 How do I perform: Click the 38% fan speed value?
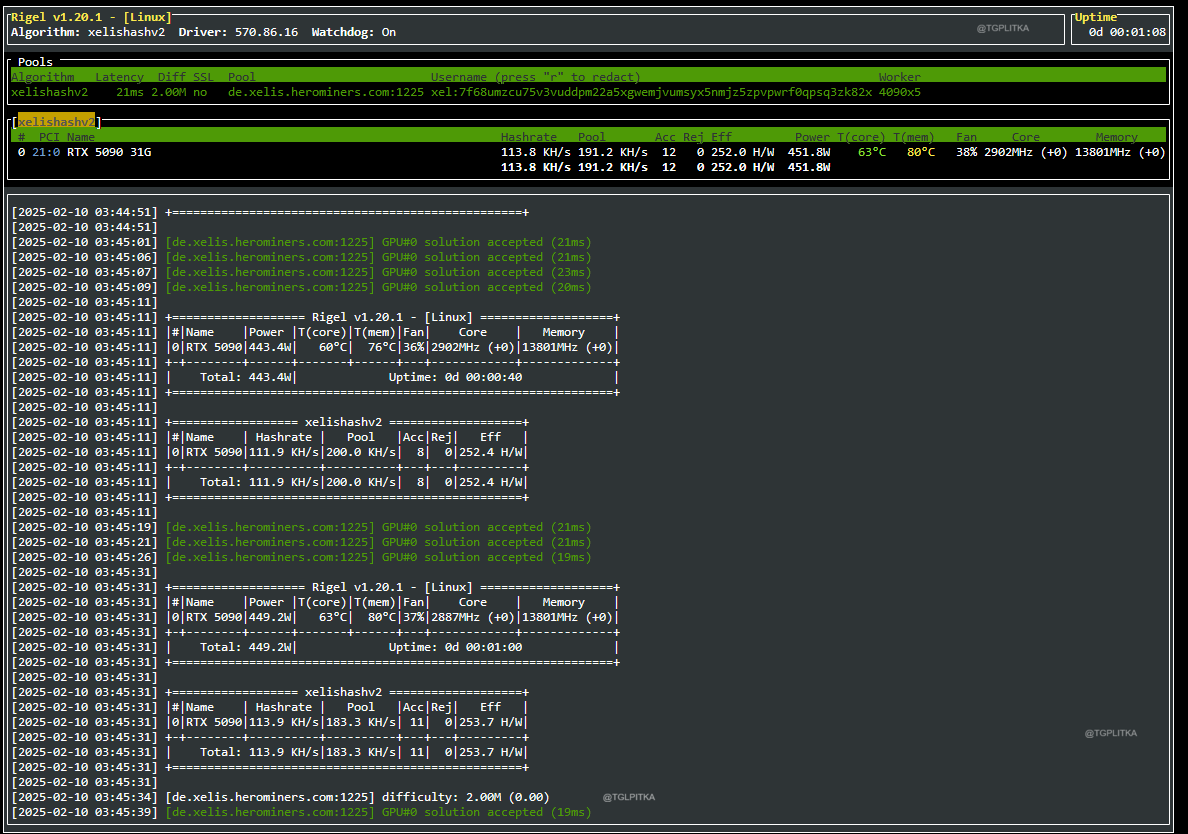point(966,152)
